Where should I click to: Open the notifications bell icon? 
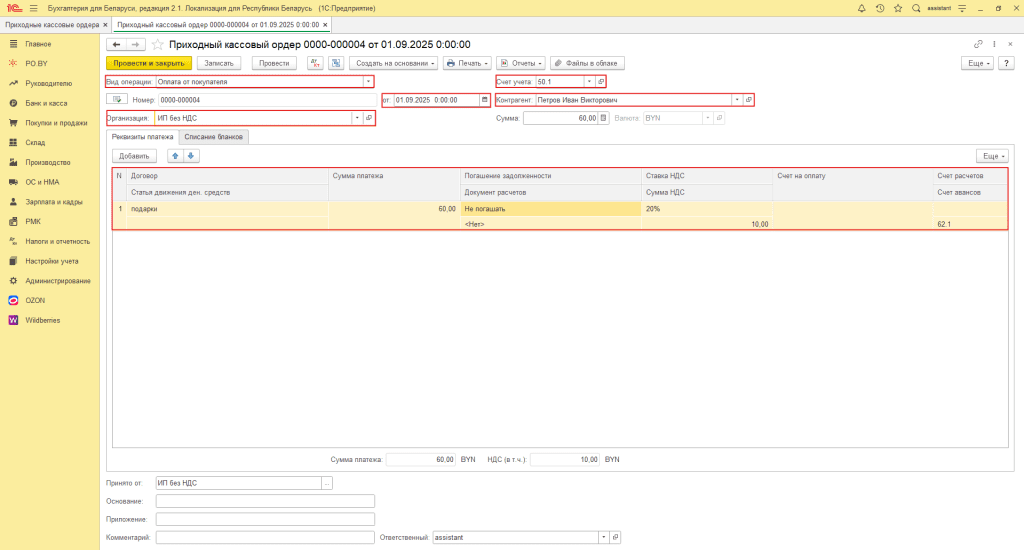click(863, 7)
